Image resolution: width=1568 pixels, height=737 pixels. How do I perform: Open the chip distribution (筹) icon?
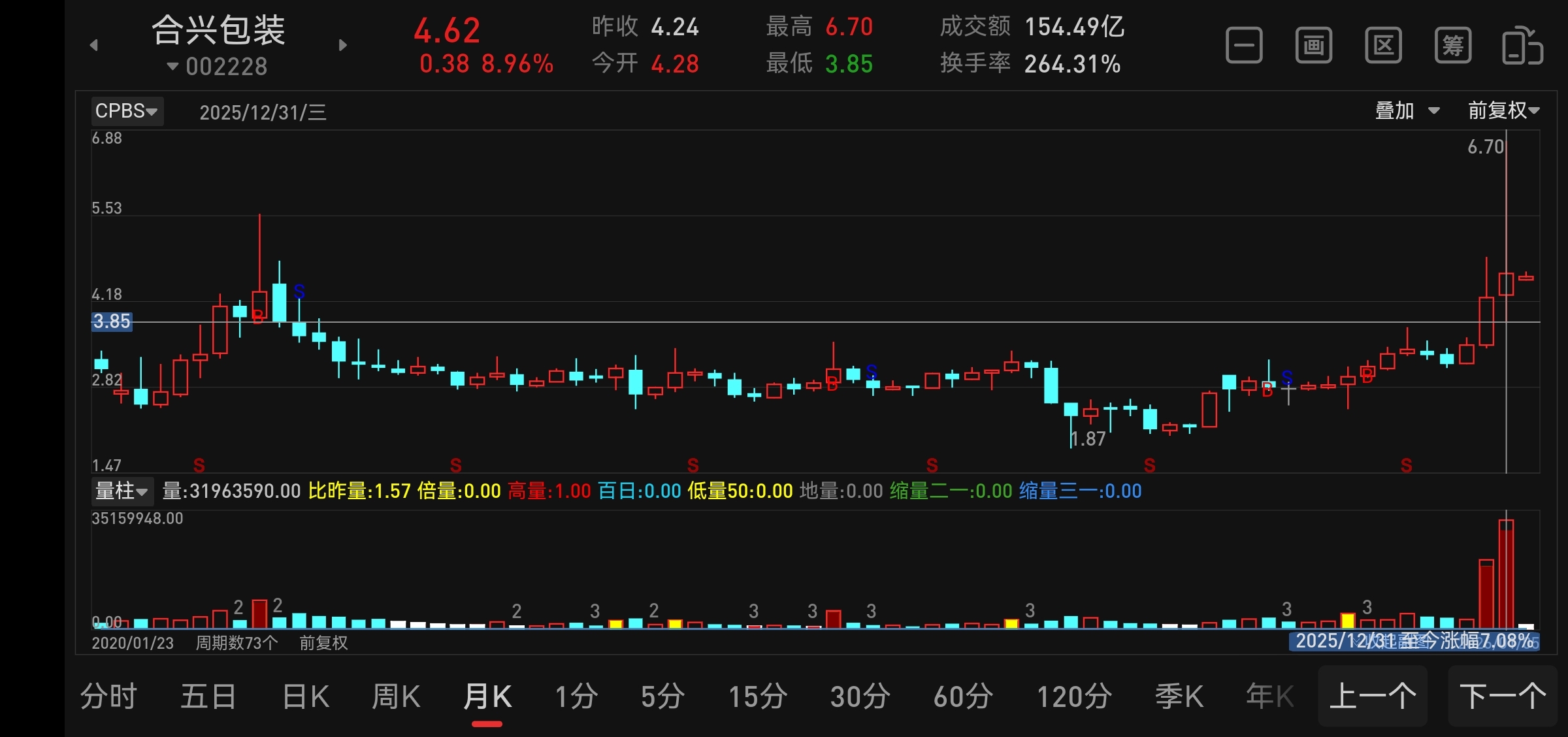(1453, 46)
